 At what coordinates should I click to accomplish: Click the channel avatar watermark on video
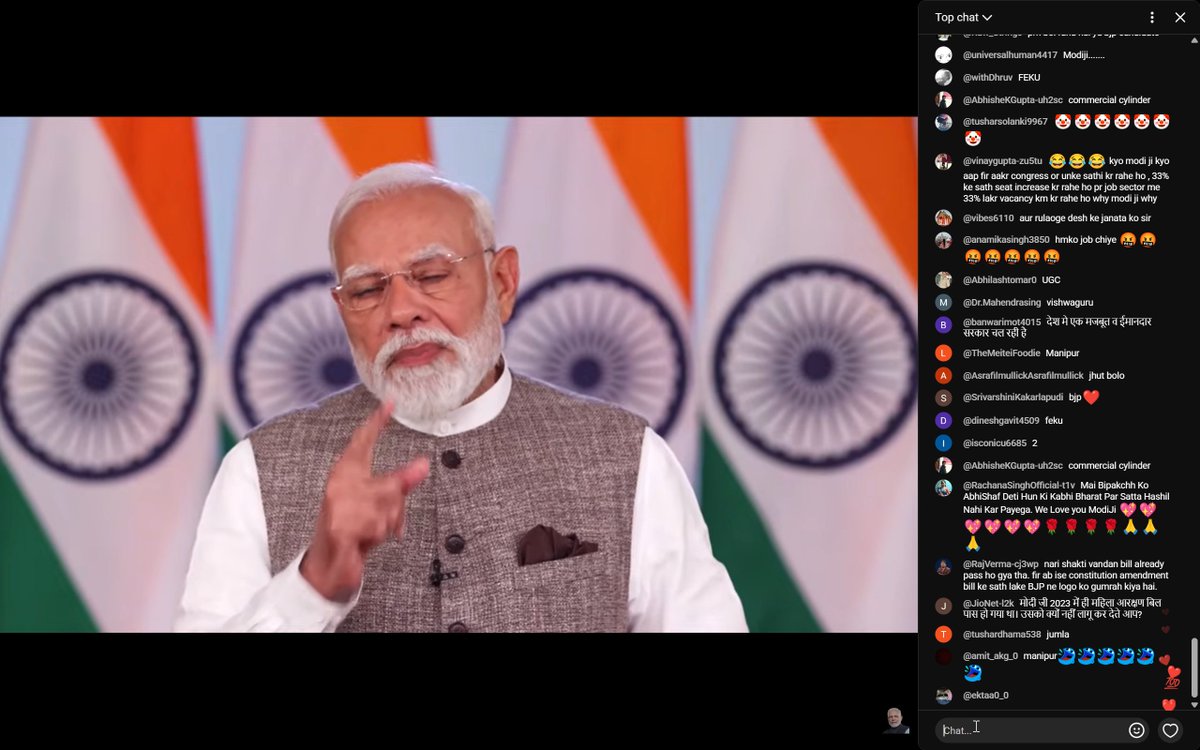click(896, 720)
